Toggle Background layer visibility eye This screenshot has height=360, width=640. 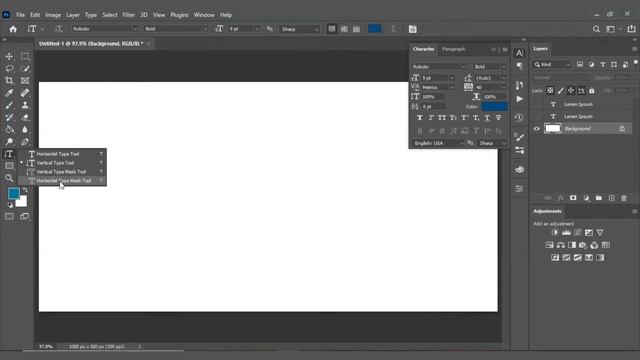pyautogui.click(x=537, y=129)
